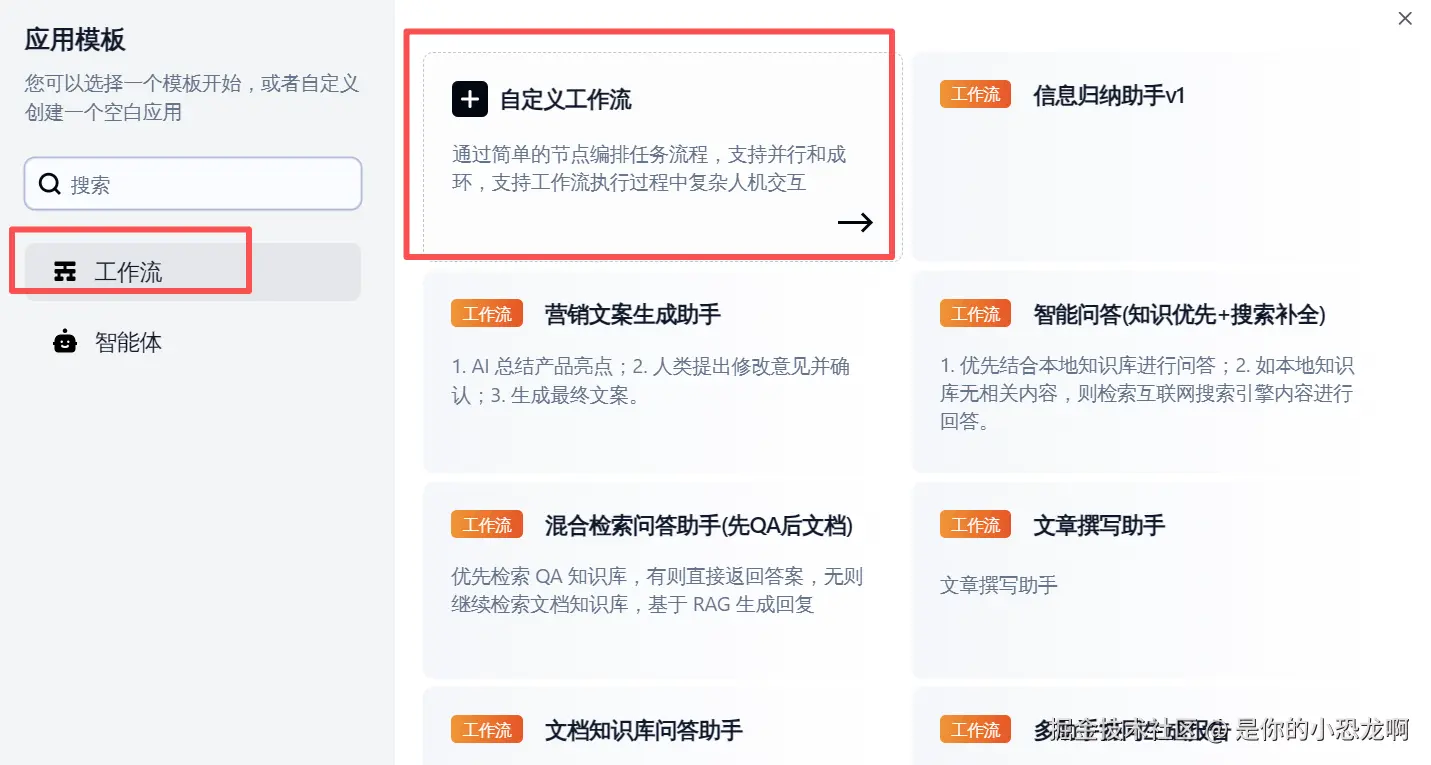The width and height of the screenshot is (1431, 765).
Task: Click the robot icon beside 智能体
Action: click(x=65, y=342)
